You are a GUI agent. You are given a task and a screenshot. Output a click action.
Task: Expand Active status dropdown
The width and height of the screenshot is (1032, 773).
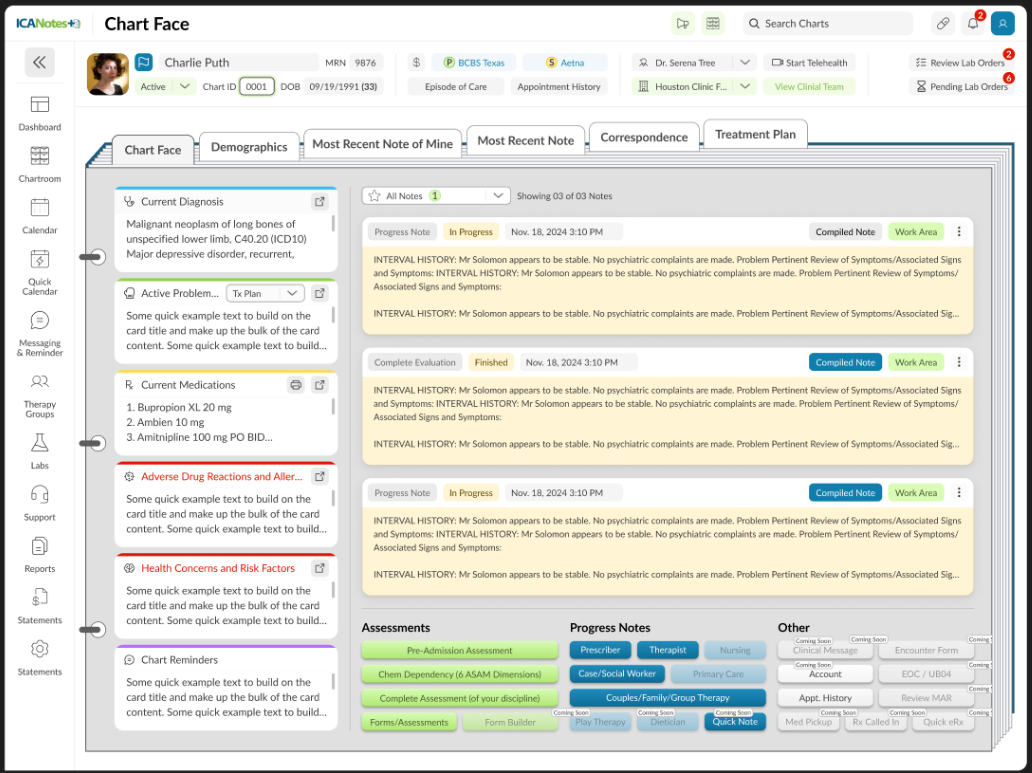tap(185, 86)
